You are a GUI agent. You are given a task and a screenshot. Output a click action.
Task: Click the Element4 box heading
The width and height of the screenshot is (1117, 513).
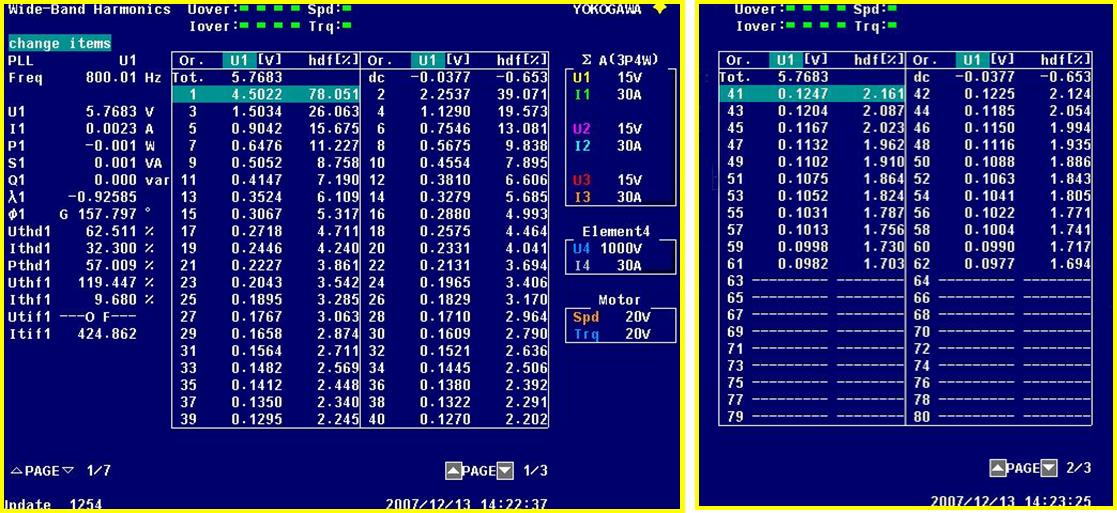[616, 232]
